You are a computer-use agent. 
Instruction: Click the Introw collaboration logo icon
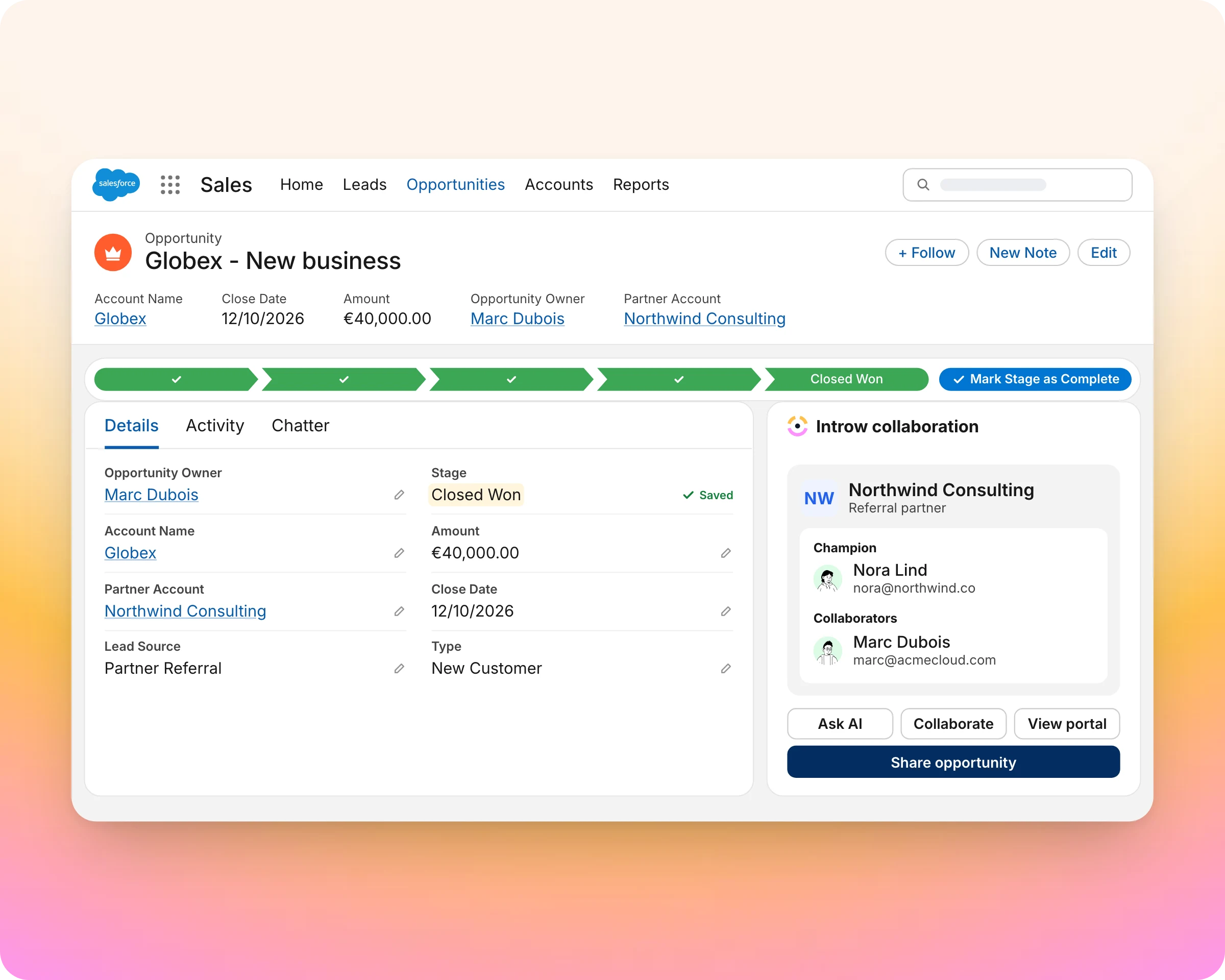[x=797, y=426]
